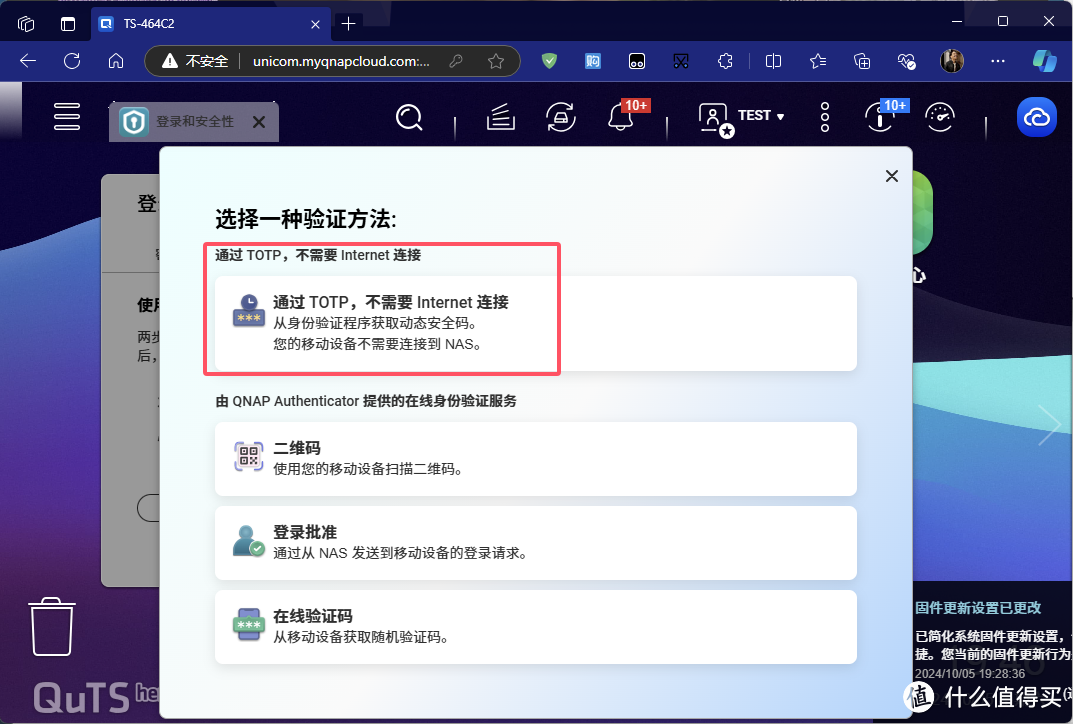Viewport: 1073px width, 724px height.
Task: Switch to the TS-464C2 browser tab
Action: click(x=200, y=23)
